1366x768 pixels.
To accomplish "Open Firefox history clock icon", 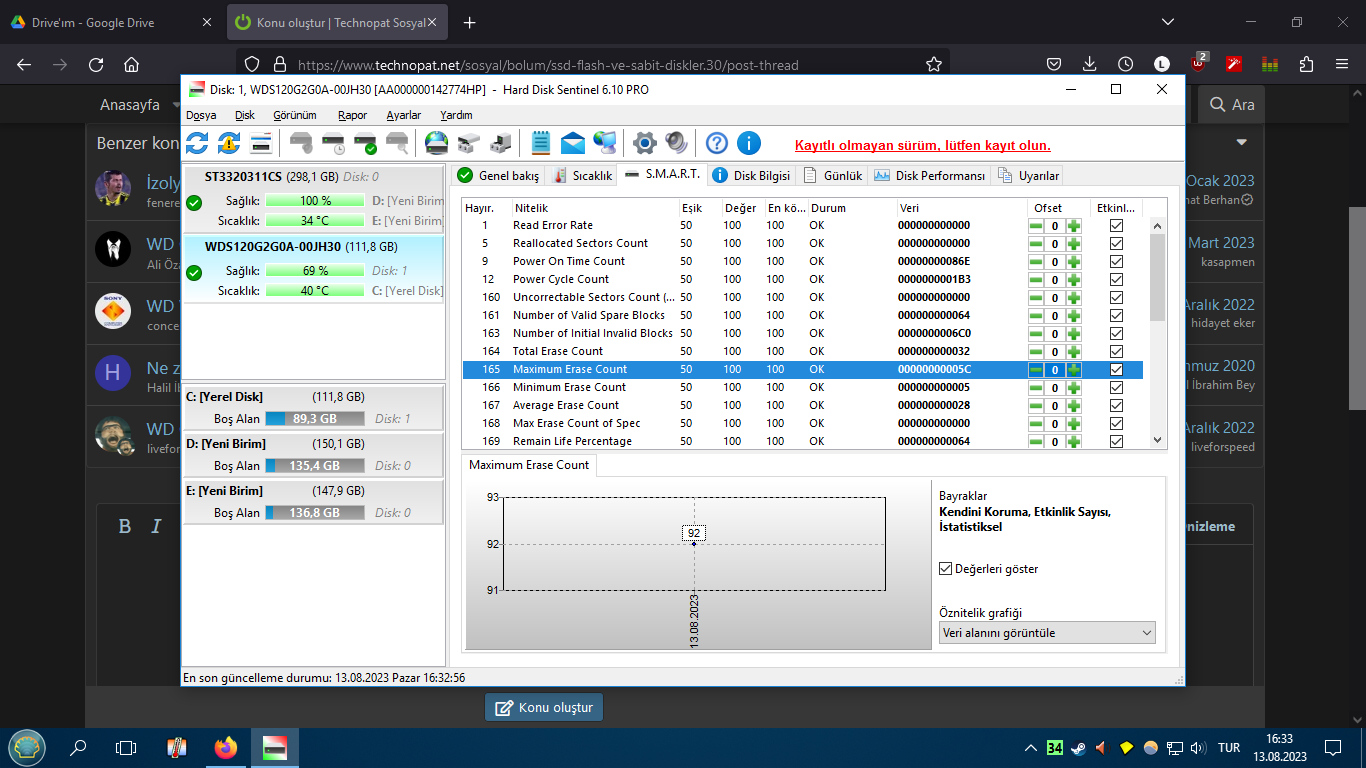I will pos(1126,64).
